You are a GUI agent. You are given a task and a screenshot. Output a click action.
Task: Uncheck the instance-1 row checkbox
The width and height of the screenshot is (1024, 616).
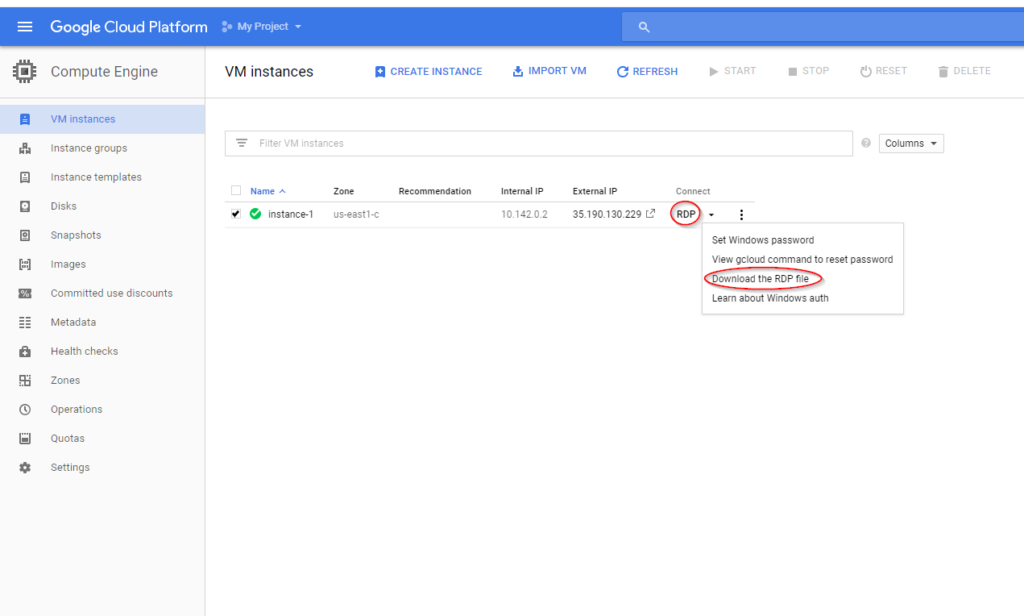click(x=236, y=214)
